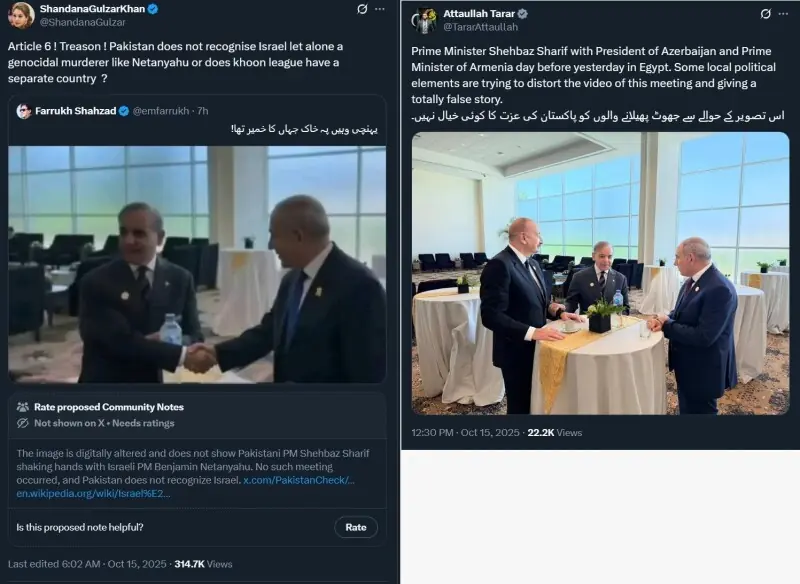Click the Grok icon on Shandana's post
This screenshot has height=584, width=800.
(362, 9)
